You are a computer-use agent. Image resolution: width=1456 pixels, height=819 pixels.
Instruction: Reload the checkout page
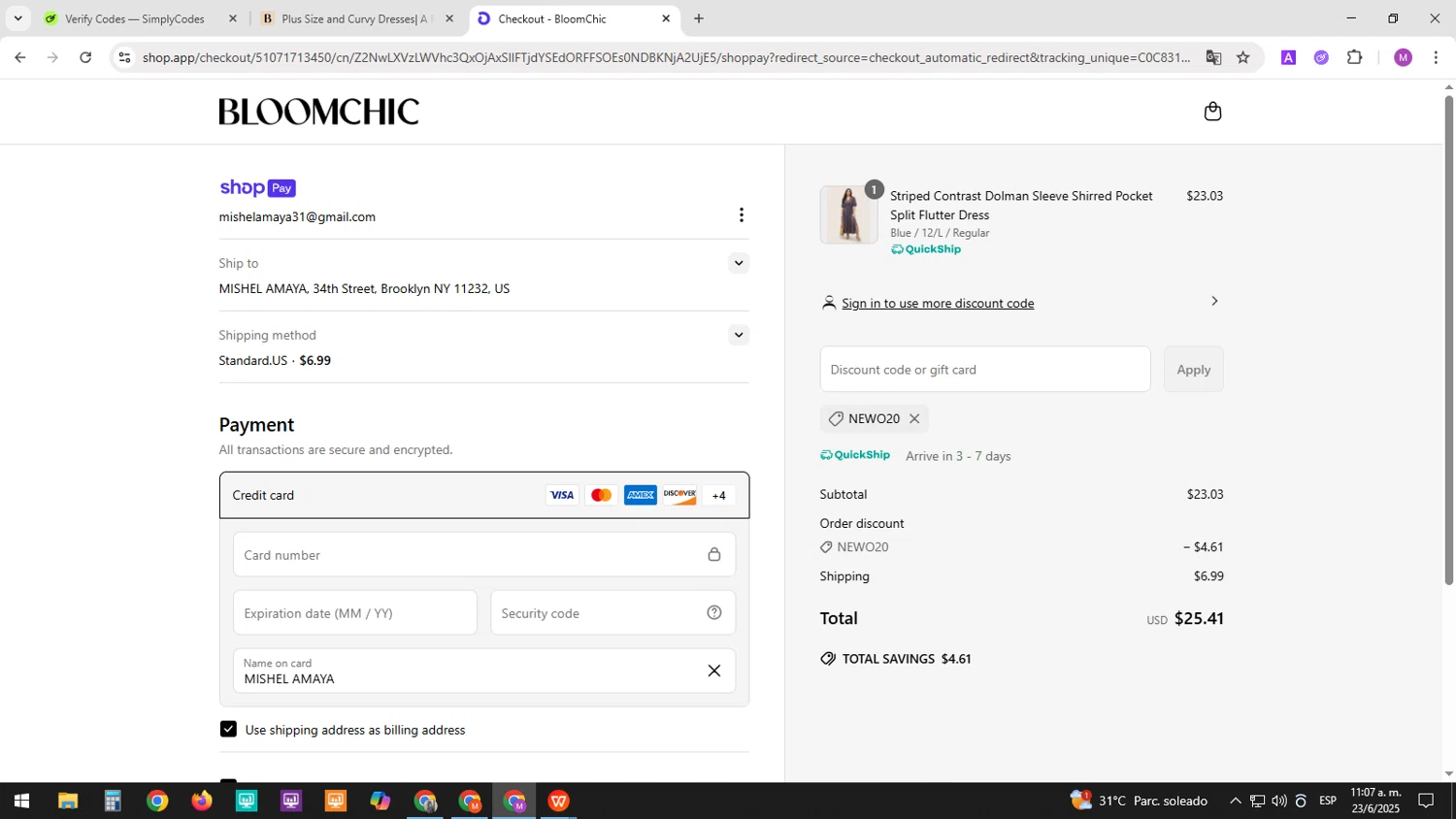pyautogui.click(x=85, y=57)
